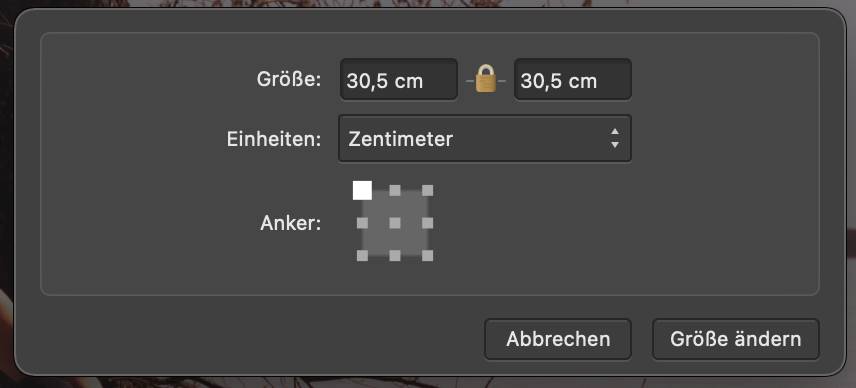Click the Einheiten up/down stepper arrows
Image resolution: width=856 pixels, height=388 pixels.
(615, 139)
